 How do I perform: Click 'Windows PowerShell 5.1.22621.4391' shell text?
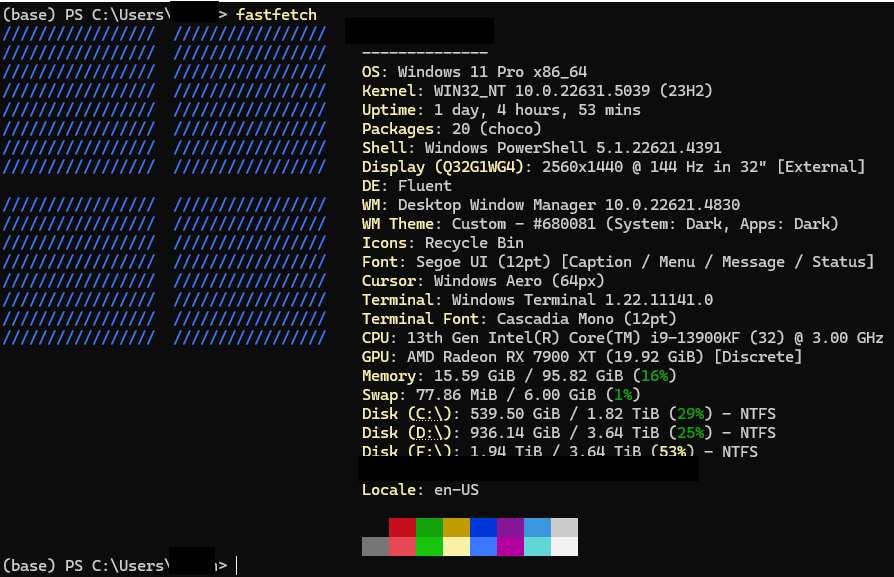pos(573,148)
